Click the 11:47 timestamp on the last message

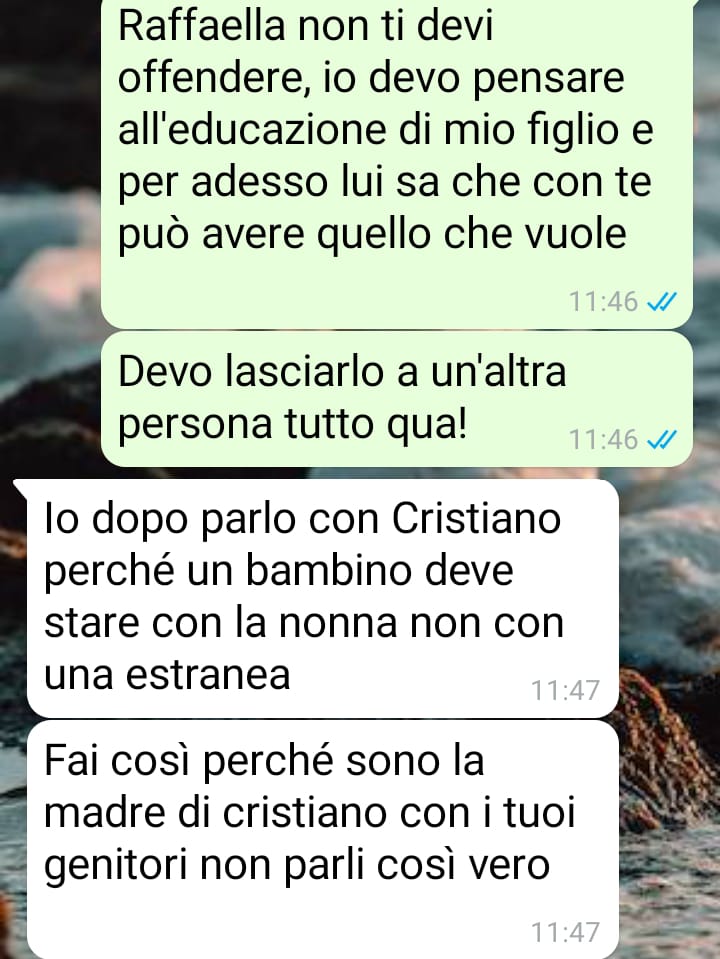click(566, 932)
